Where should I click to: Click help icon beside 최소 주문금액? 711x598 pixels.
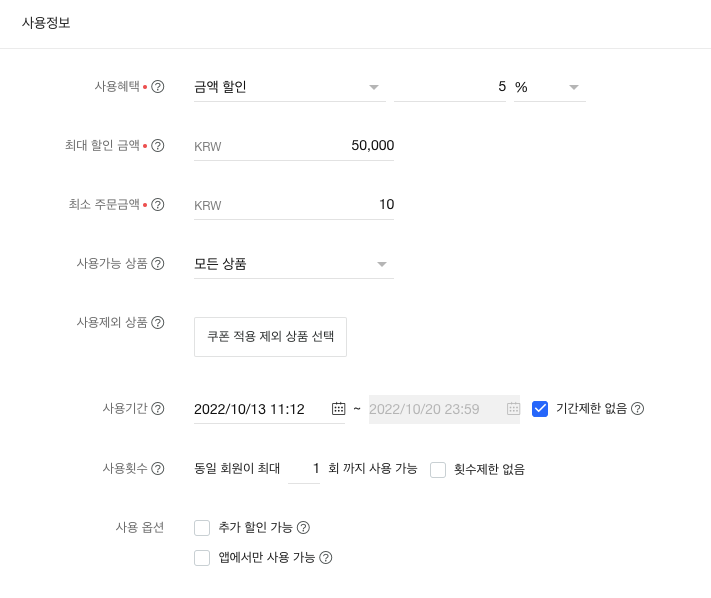coord(158,205)
